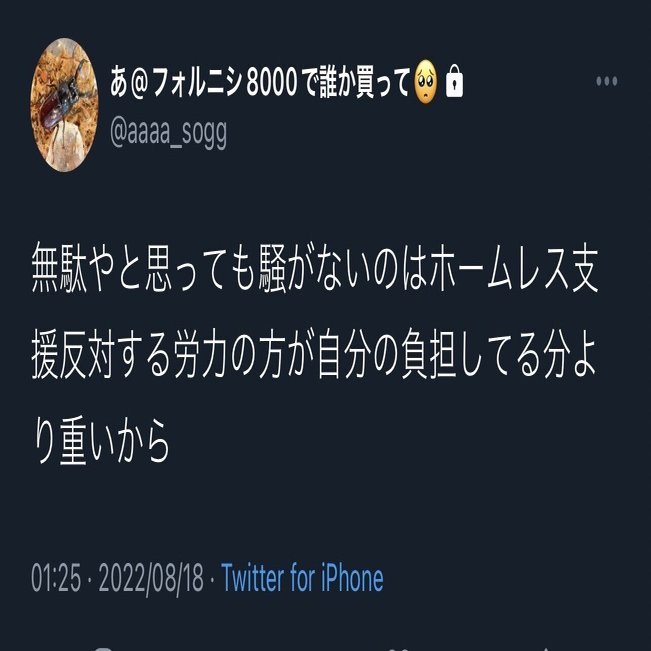The height and width of the screenshot is (651, 651).
Task: Tap the reply icon at bottom edge
Action: pos(102,649)
